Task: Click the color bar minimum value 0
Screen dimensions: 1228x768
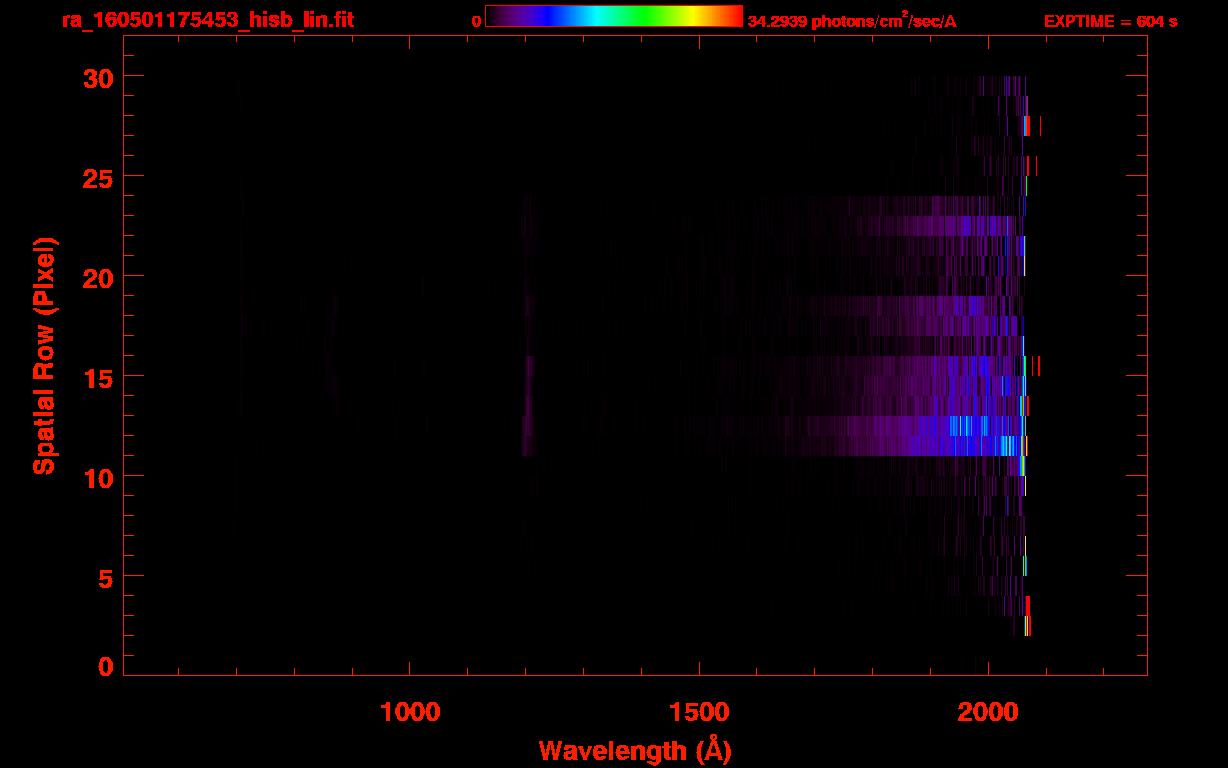Action: [x=476, y=21]
